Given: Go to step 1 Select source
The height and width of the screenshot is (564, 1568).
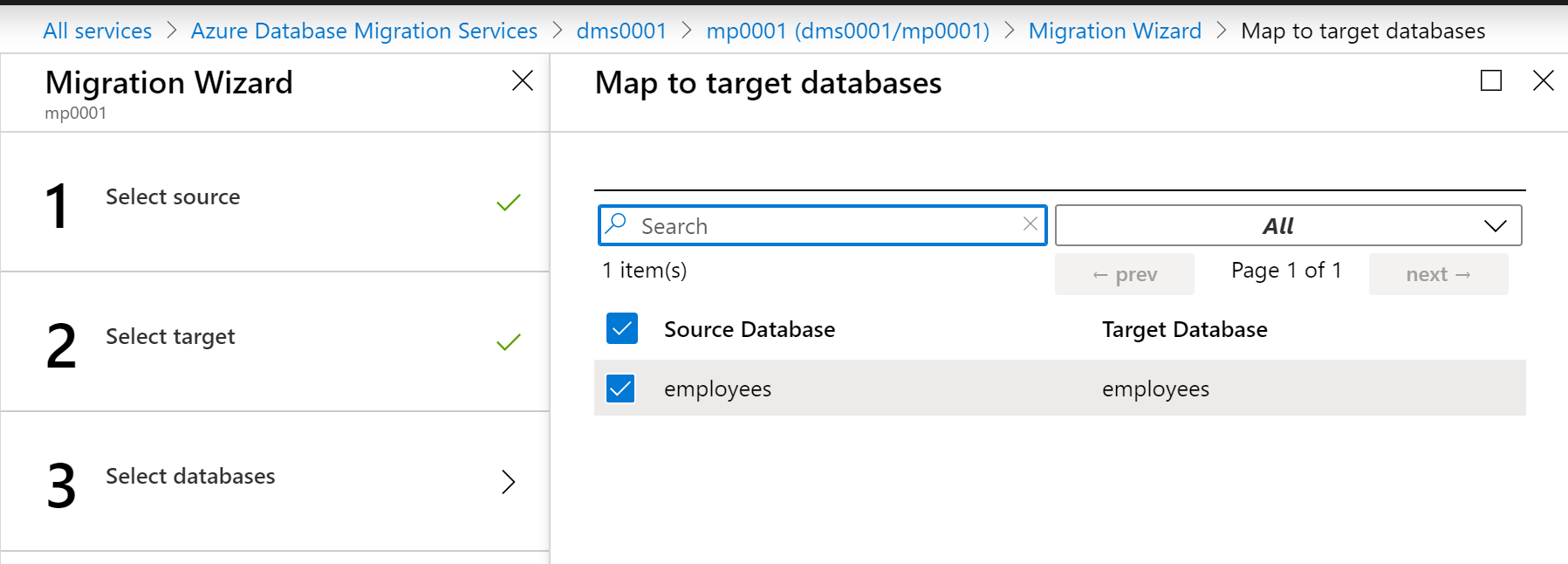Looking at the screenshot, I should point(173,197).
